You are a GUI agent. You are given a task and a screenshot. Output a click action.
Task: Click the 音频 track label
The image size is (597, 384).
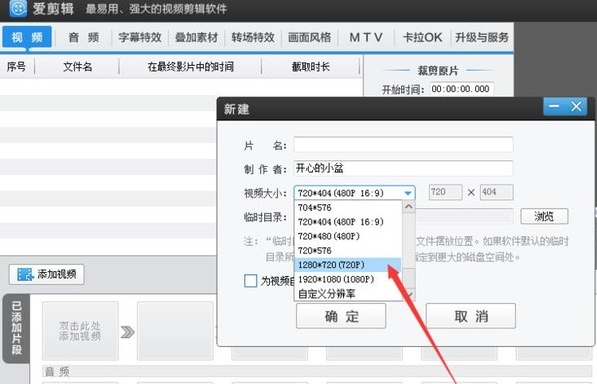(x=57, y=371)
